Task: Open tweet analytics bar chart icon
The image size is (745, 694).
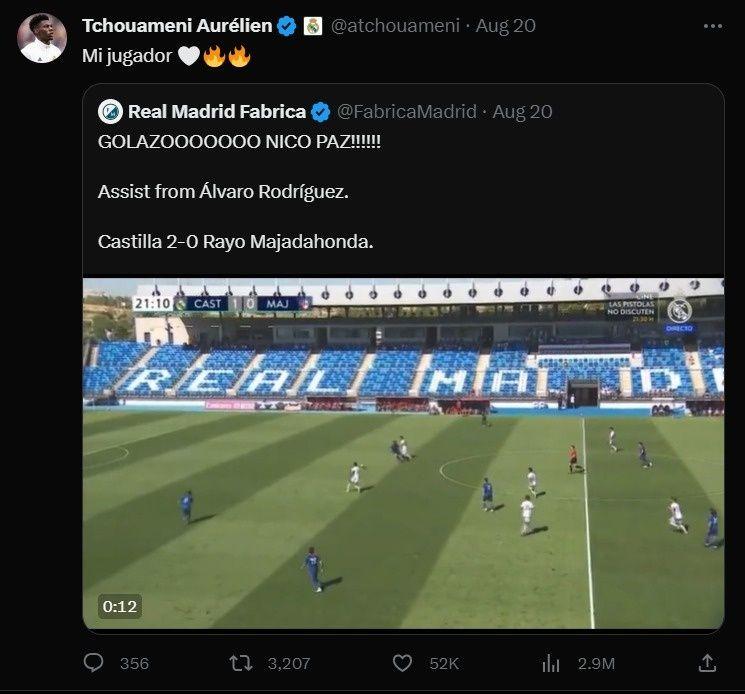Action: 550,662
